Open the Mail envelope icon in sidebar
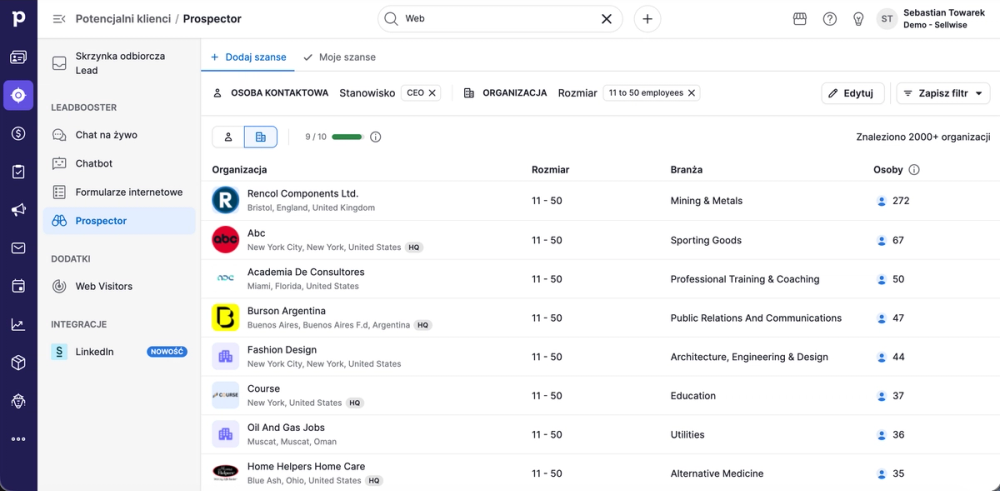Viewport: 1000px width, 491px height. point(18,248)
